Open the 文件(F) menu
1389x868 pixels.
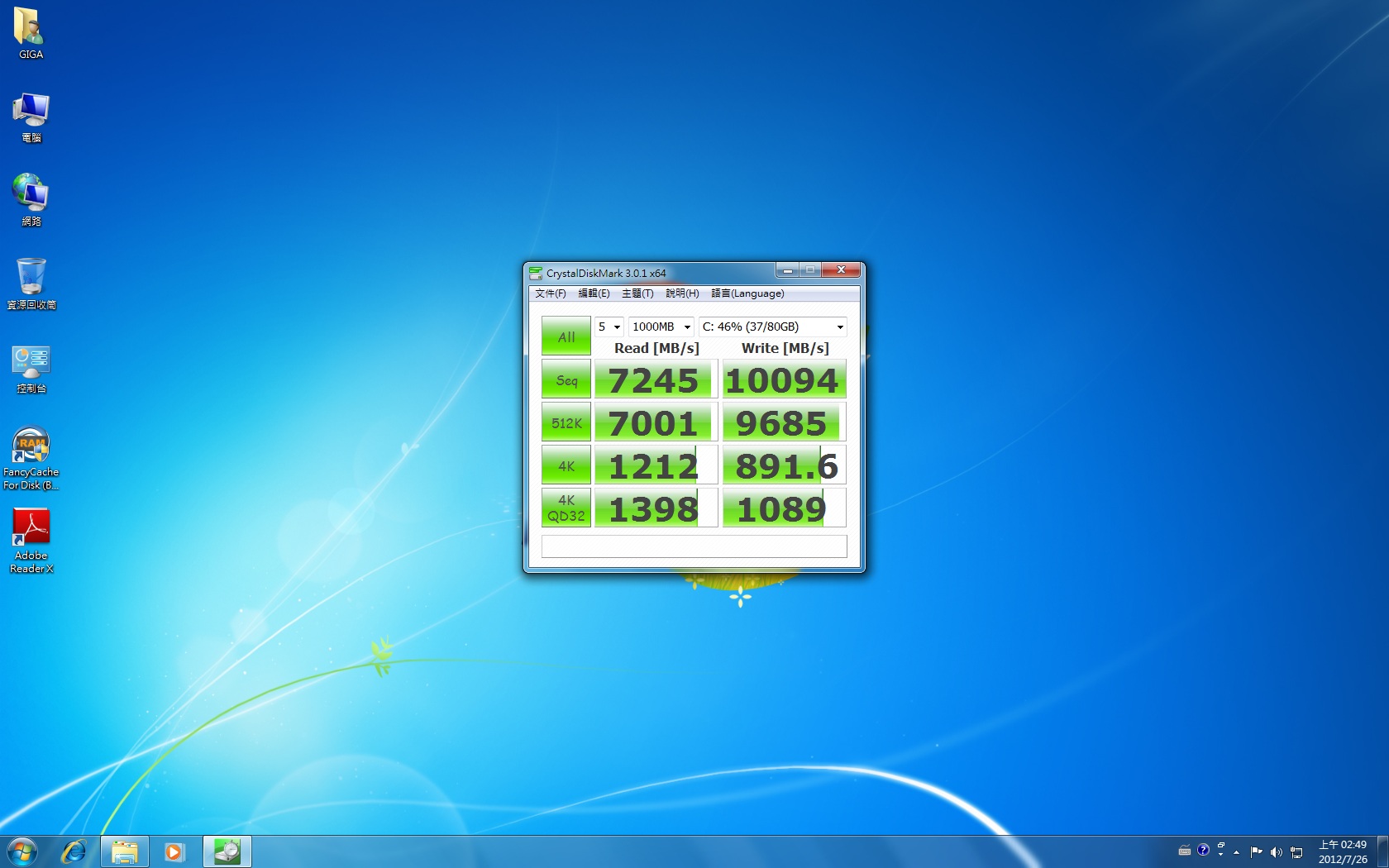550,293
